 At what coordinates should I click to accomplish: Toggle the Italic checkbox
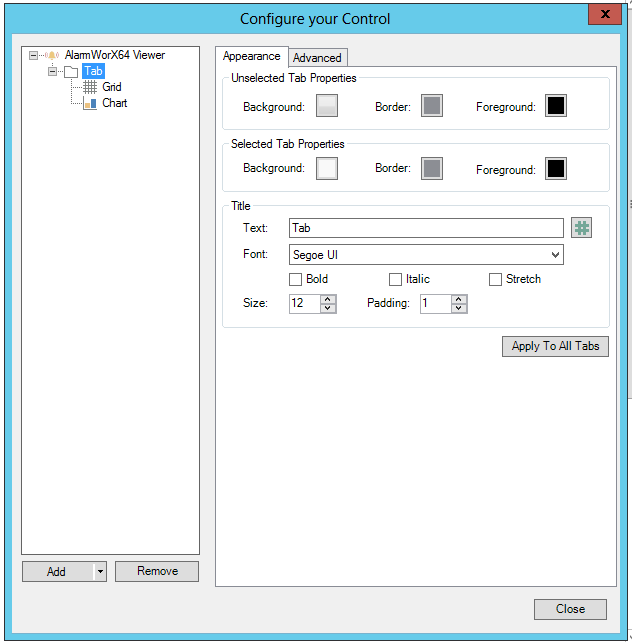coord(396,280)
